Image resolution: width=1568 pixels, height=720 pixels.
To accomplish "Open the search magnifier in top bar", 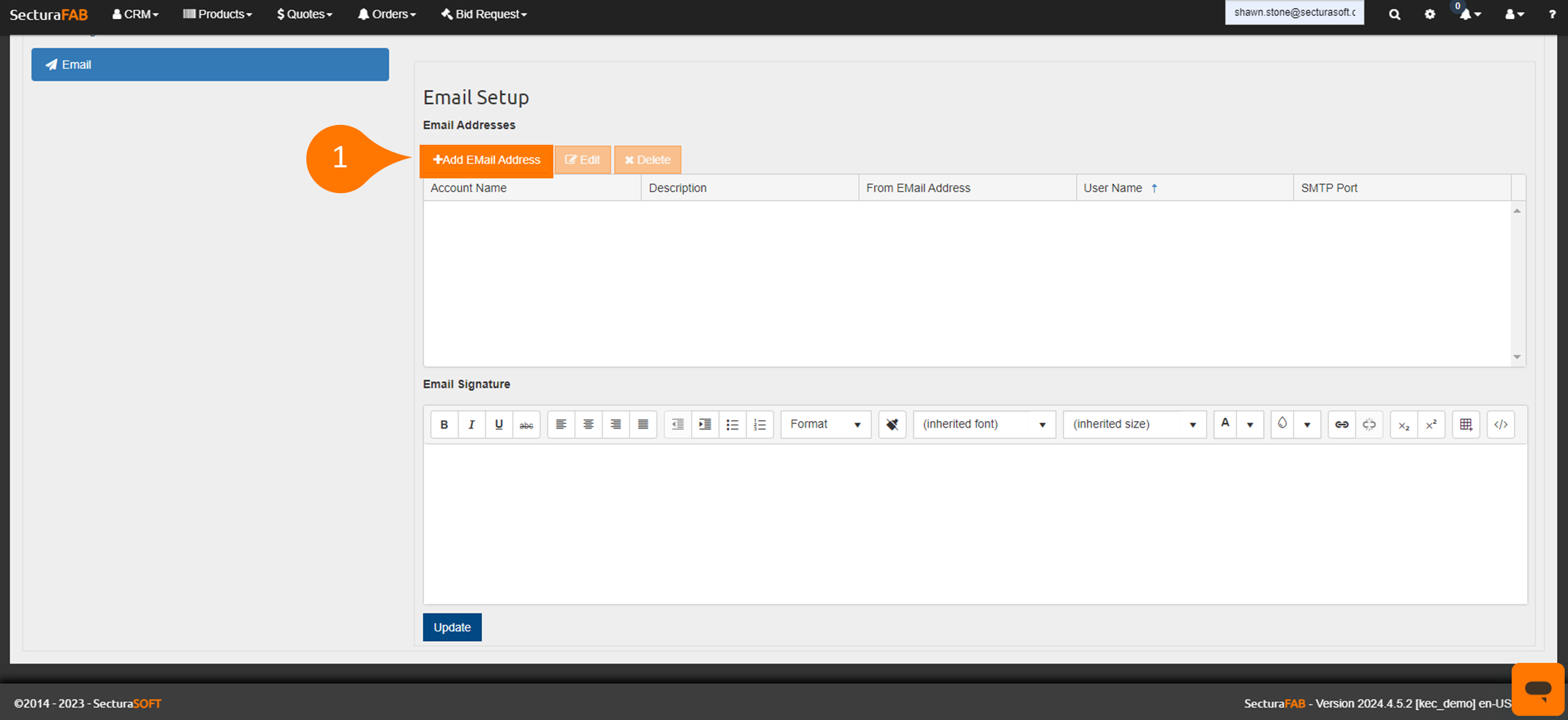I will pos(1394,15).
